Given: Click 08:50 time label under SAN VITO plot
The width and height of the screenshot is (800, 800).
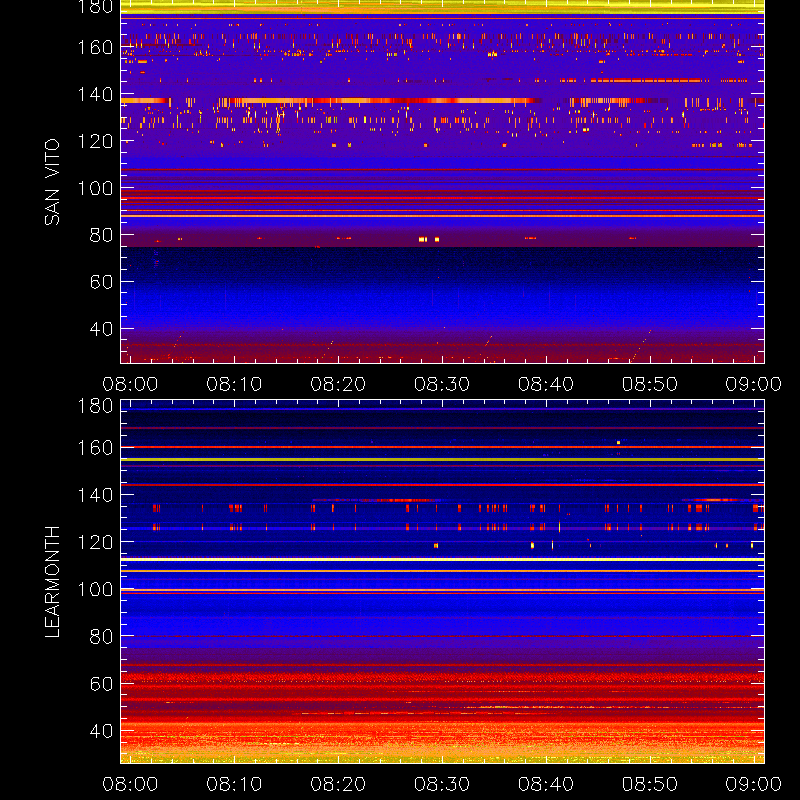Looking at the screenshot, I should [x=649, y=384].
